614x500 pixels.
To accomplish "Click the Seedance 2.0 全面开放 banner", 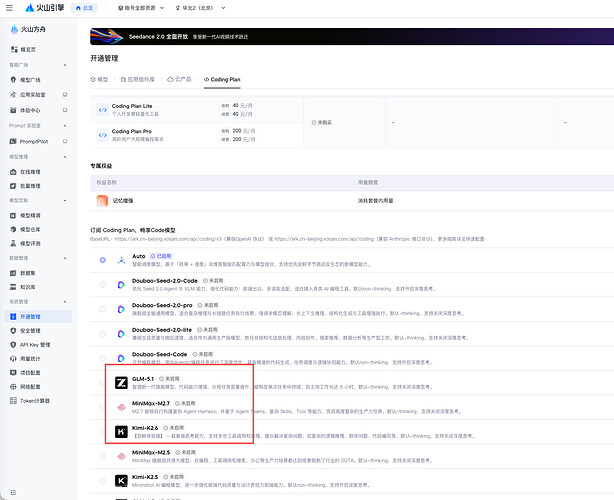I will 352,36.
